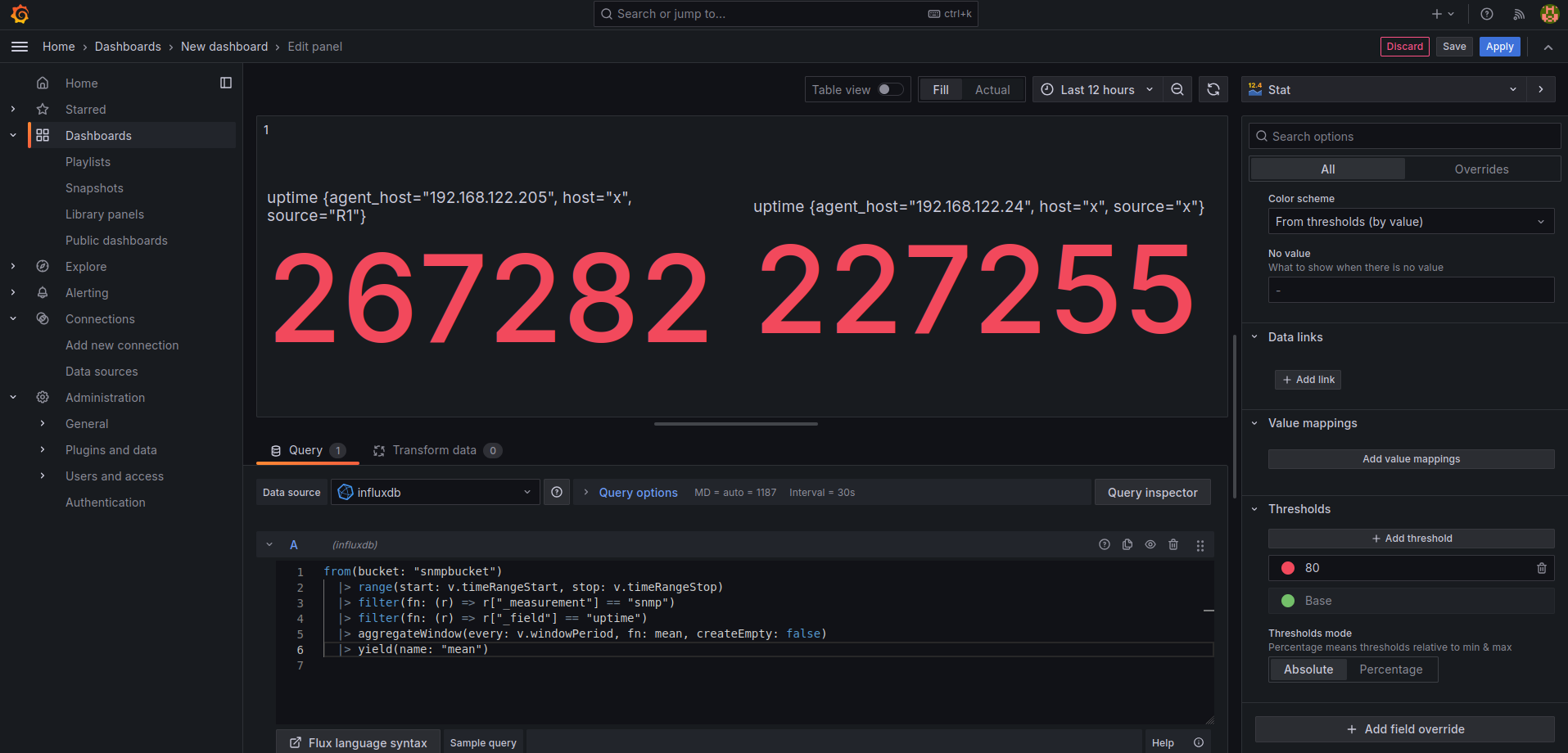Open Playlists in sidebar
Screen dimensions: 1568x753
(88, 161)
